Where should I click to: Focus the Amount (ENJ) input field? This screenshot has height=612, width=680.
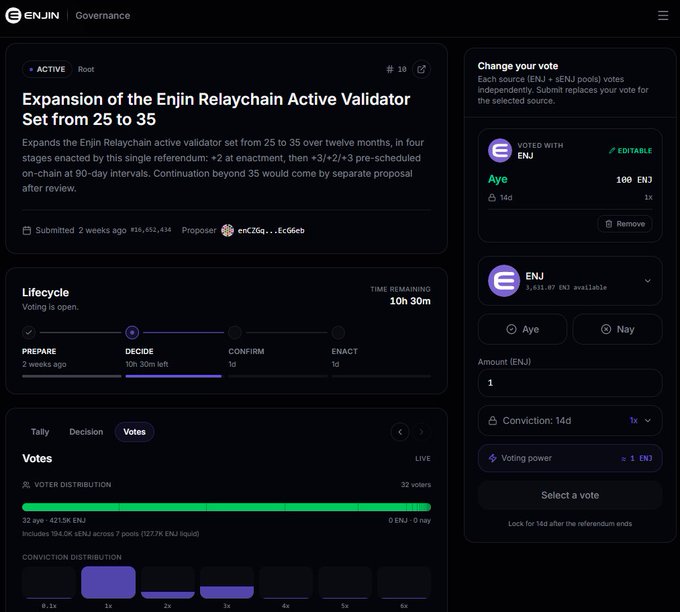pyautogui.click(x=570, y=383)
